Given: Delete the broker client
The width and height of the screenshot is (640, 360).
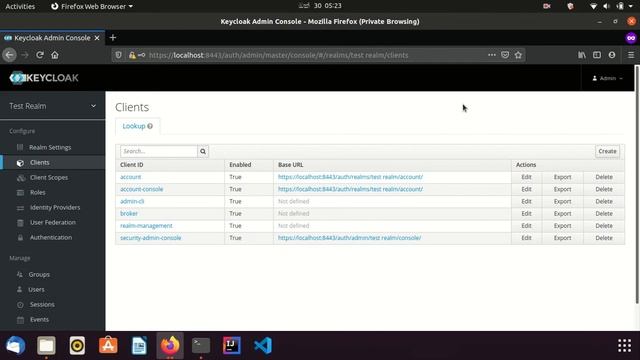Looking at the screenshot, I should click(x=604, y=213).
